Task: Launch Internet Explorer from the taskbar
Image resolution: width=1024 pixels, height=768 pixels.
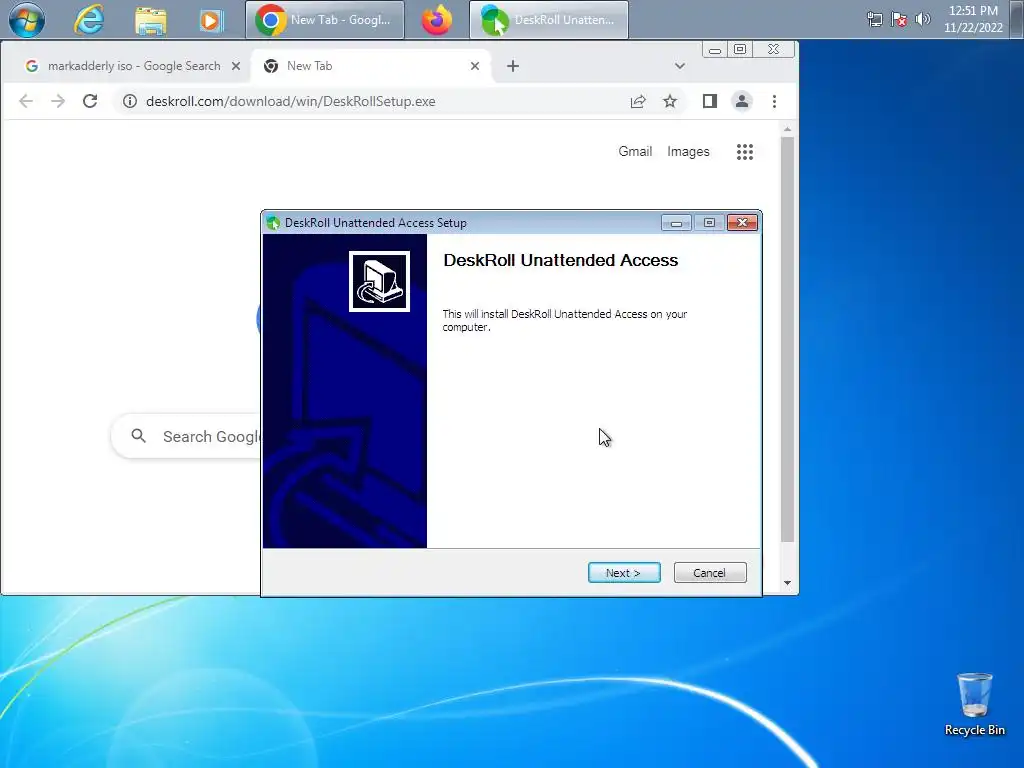Action: [x=89, y=20]
